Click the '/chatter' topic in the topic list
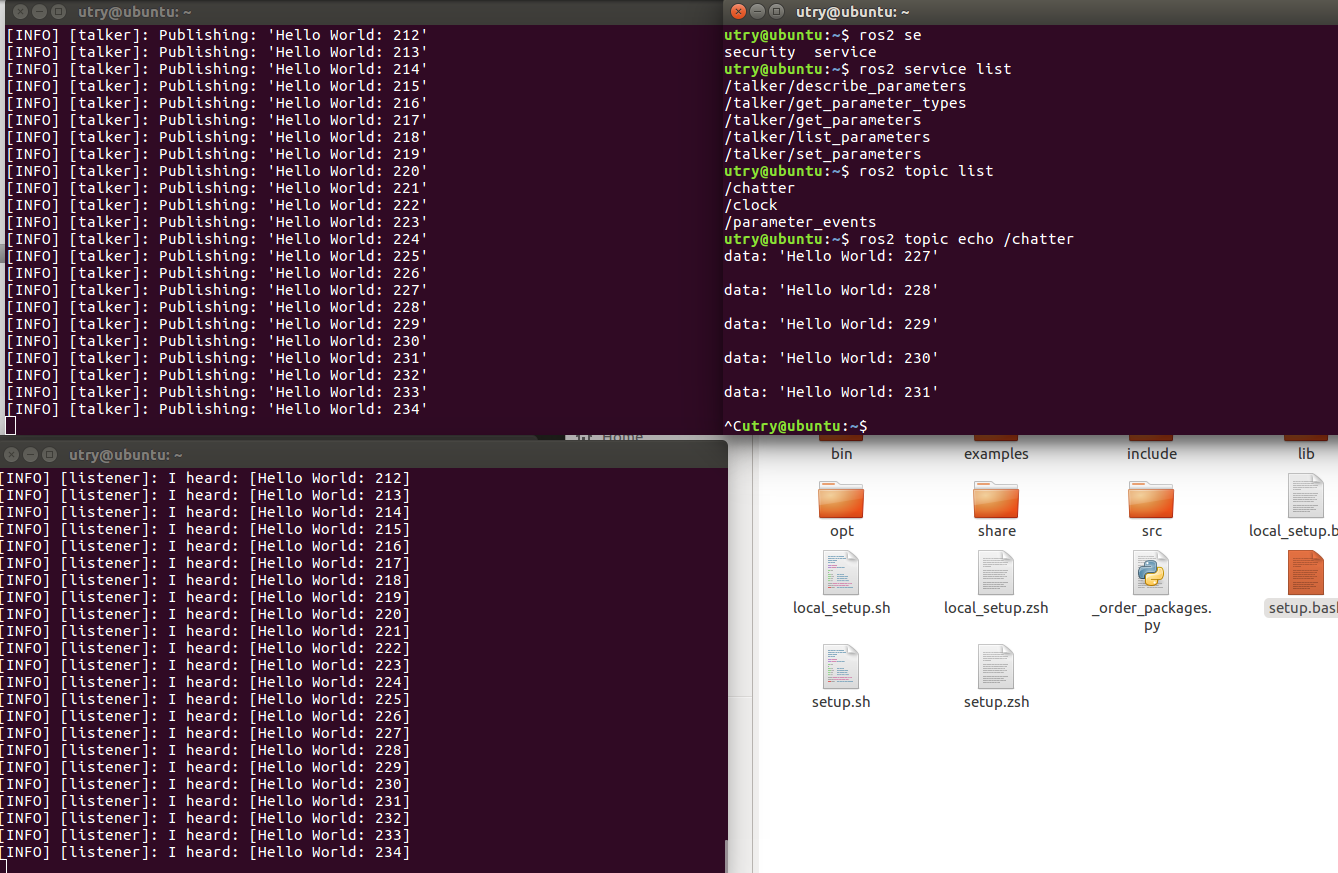This screenshot has width=1338, height=873. pos(759,188)
